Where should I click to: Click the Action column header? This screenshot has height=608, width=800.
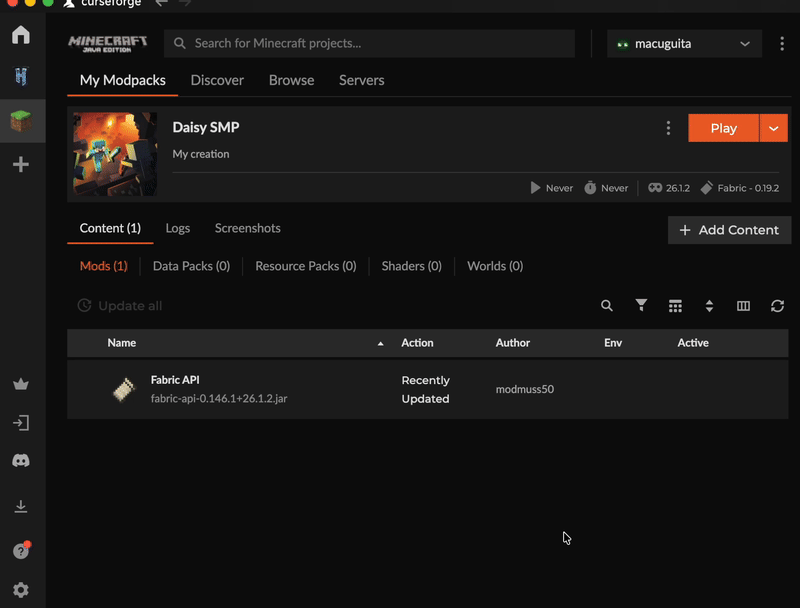tap(417, 343)
